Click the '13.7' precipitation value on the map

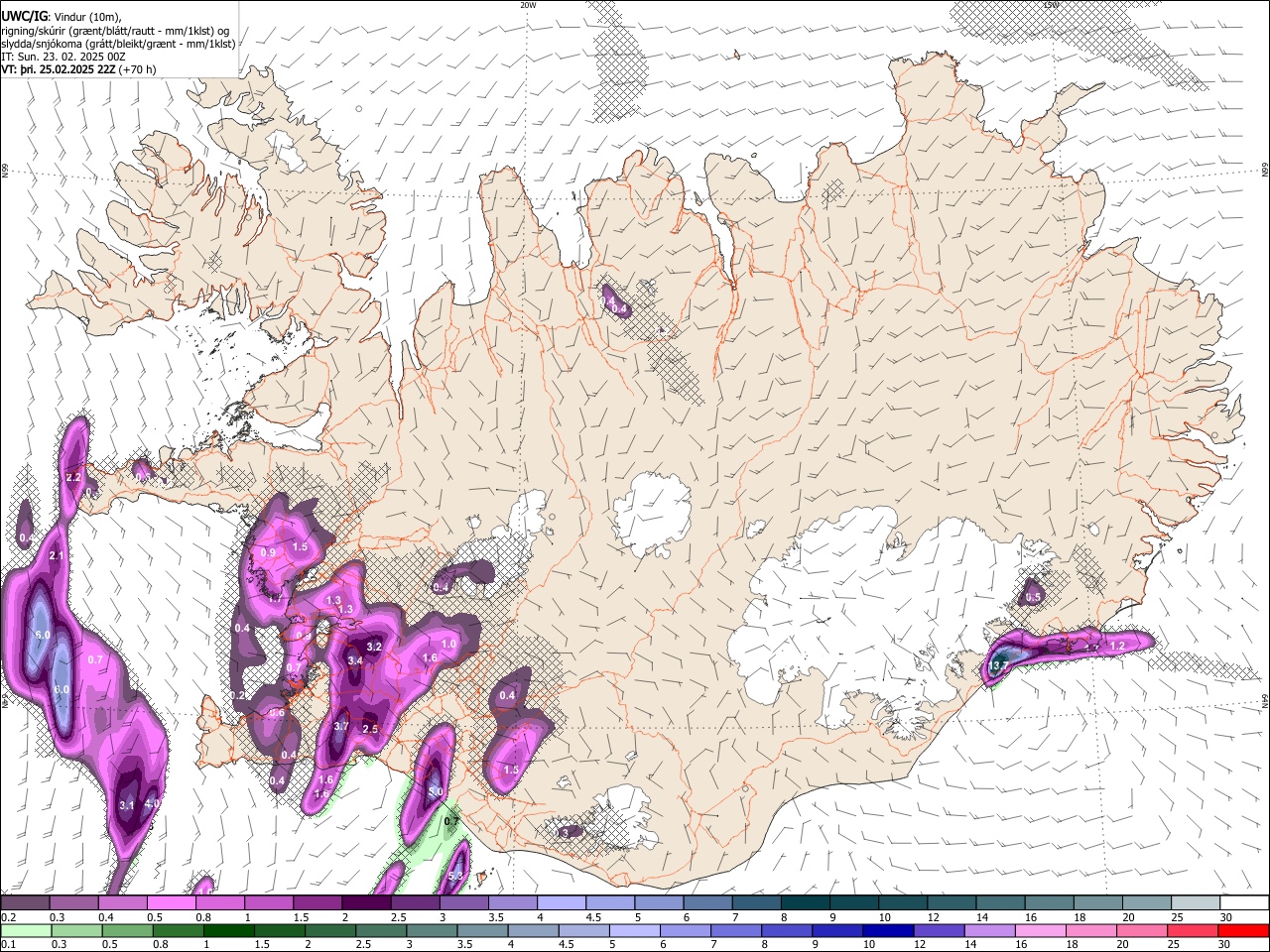pos(998,663)
